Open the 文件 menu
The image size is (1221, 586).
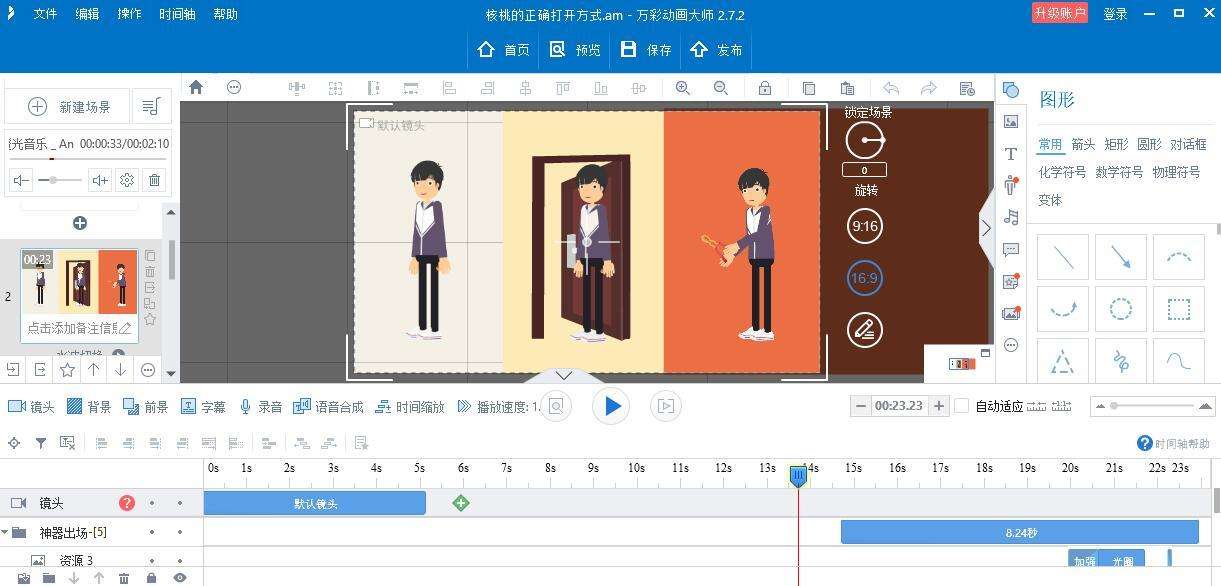pyautogui.click(x=45, y=14)
